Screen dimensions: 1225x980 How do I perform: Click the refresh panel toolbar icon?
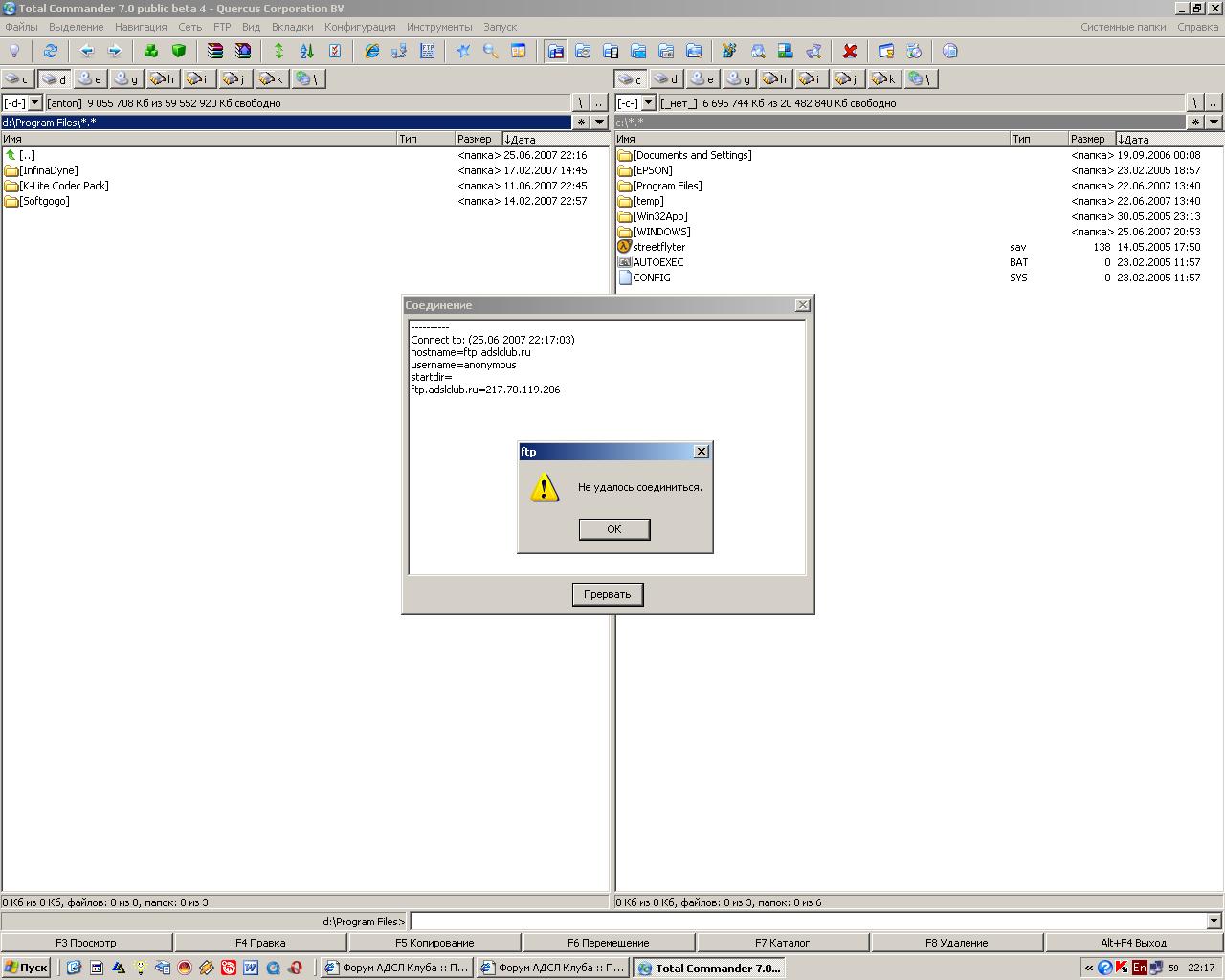51,51
